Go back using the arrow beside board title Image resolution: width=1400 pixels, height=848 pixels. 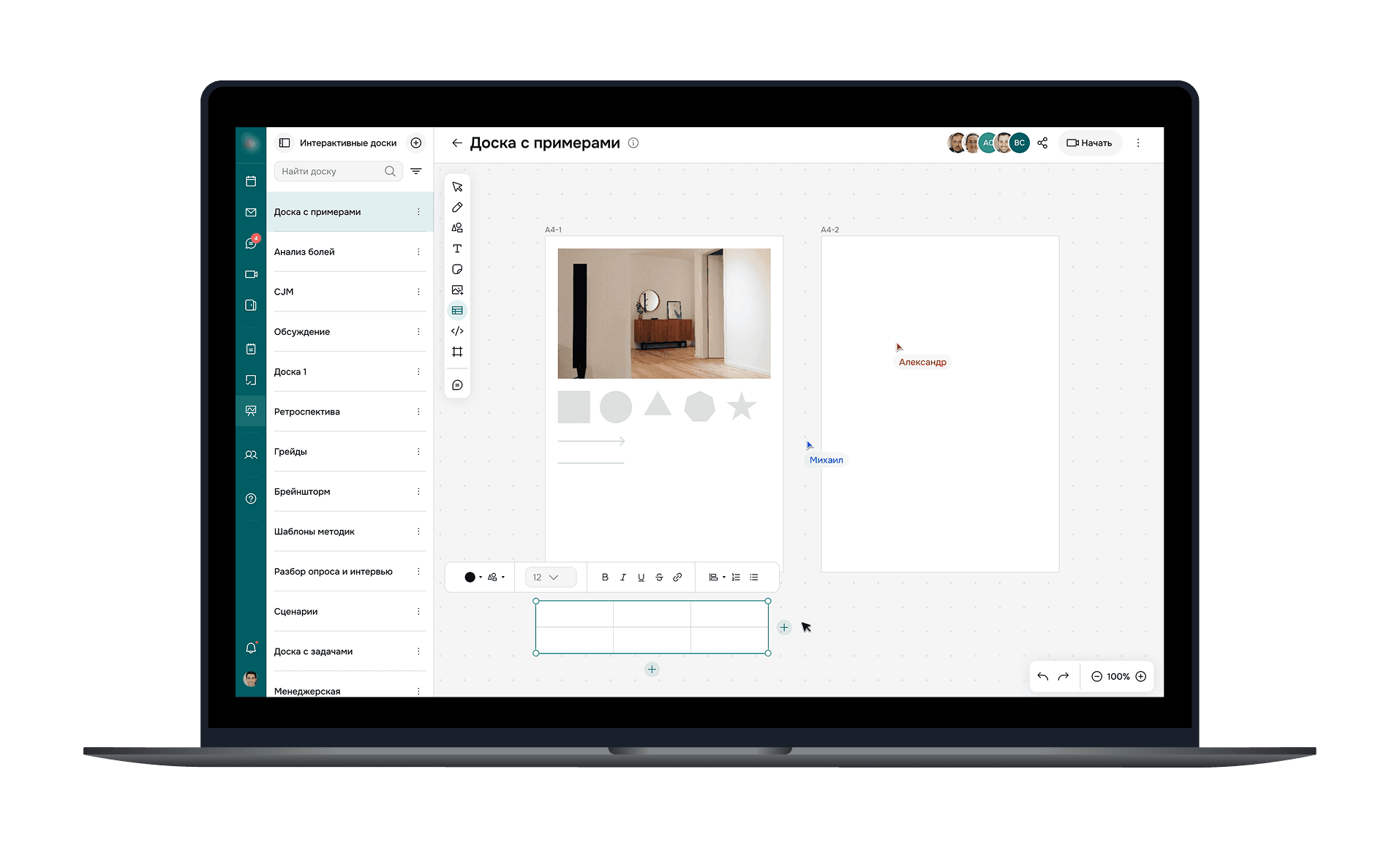tap(457, 143)
